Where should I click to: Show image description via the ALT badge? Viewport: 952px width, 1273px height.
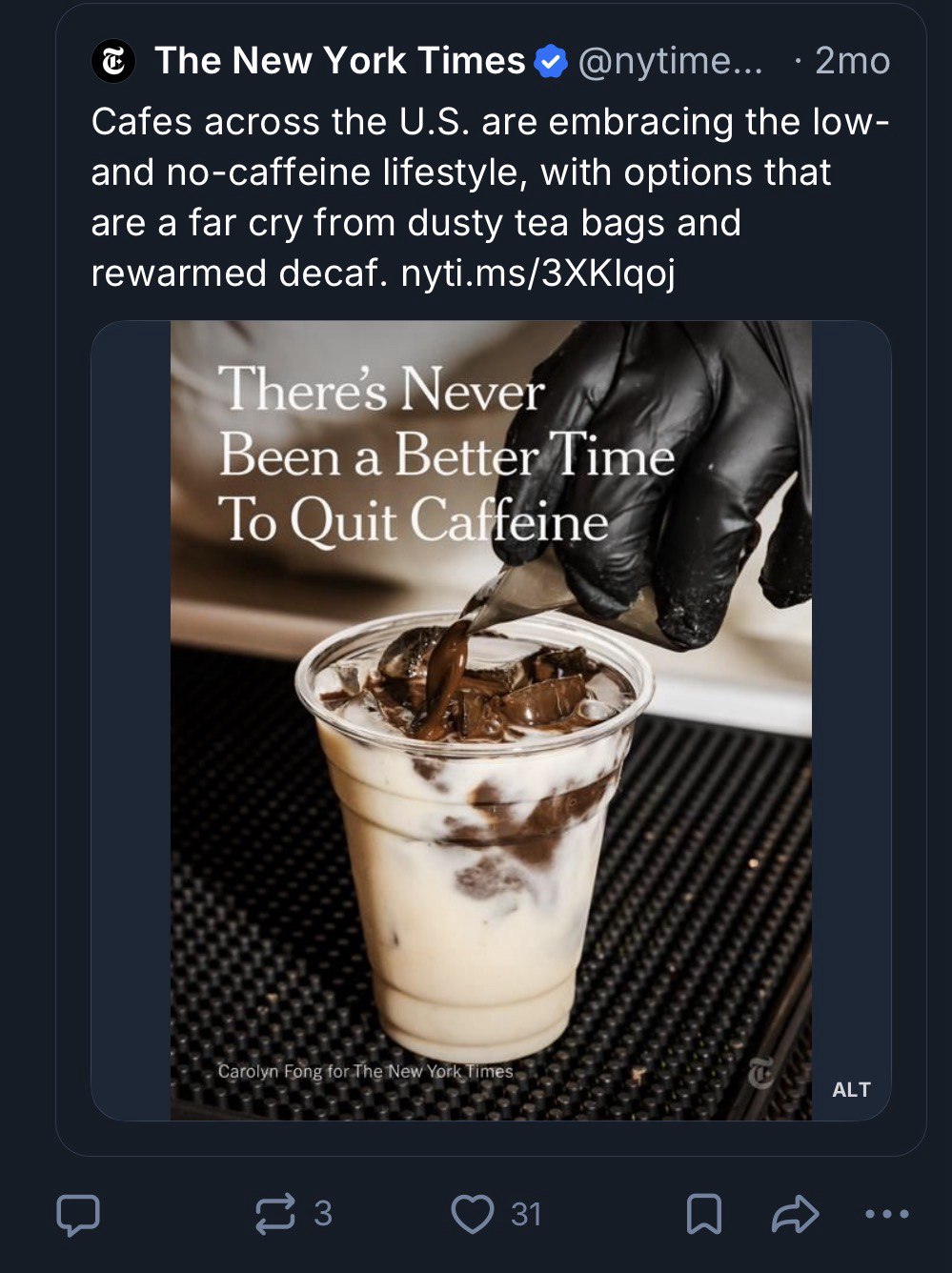851,1090
